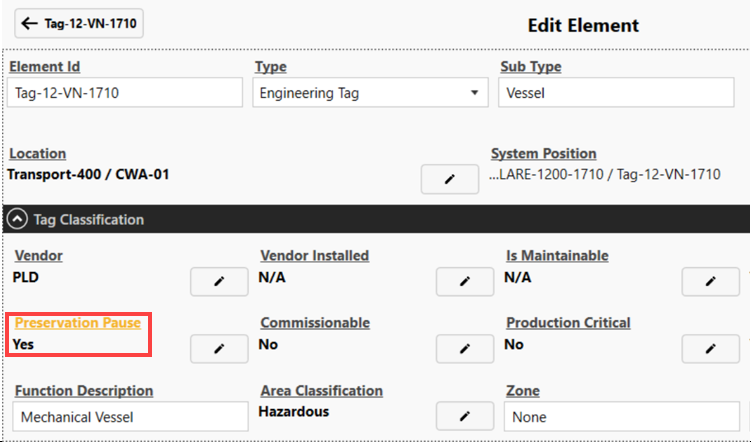
Task: Open the Type dropdown
Action: 367,93
